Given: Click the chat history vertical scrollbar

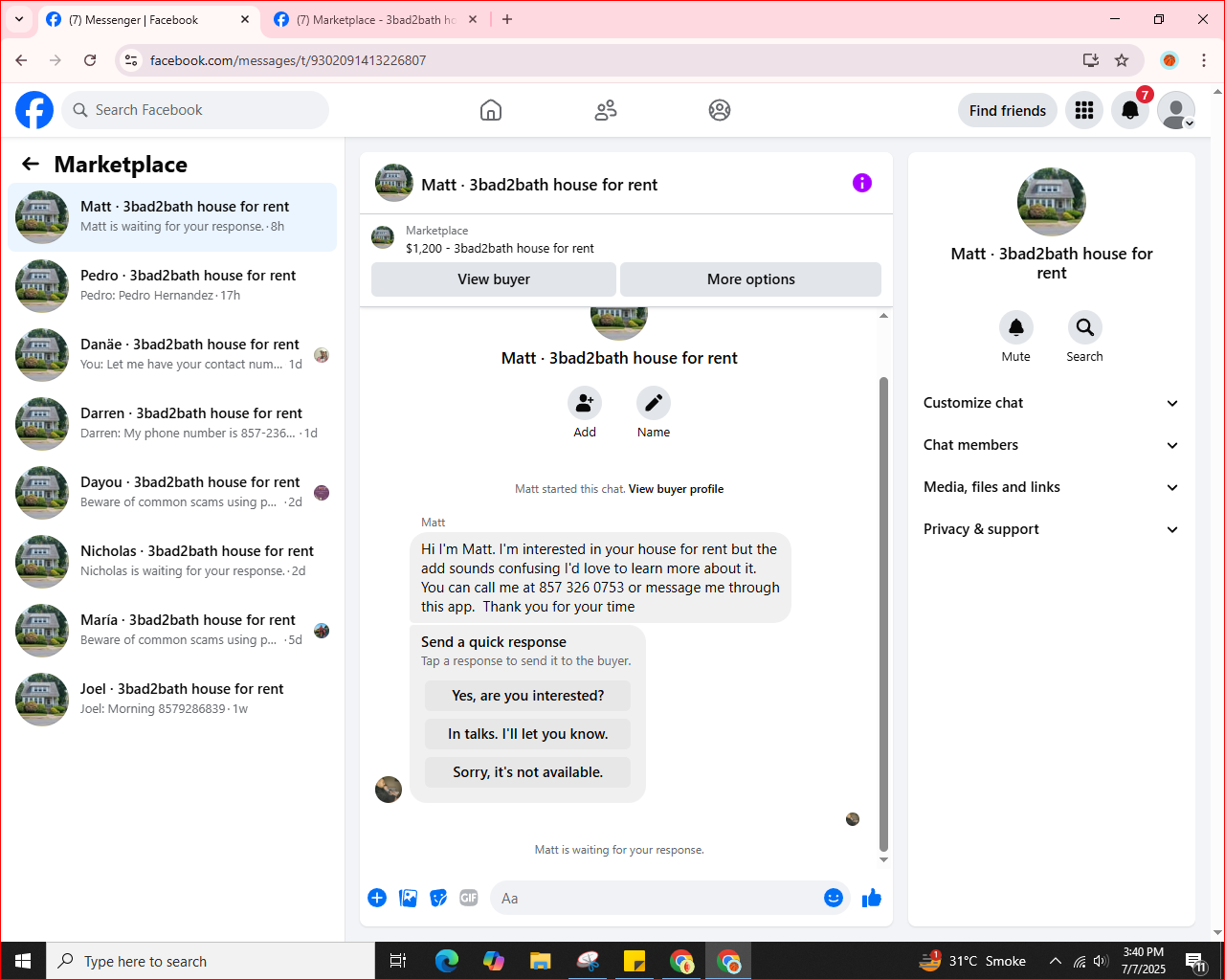Looking at the screenshot, I should (x=883, y=612).
